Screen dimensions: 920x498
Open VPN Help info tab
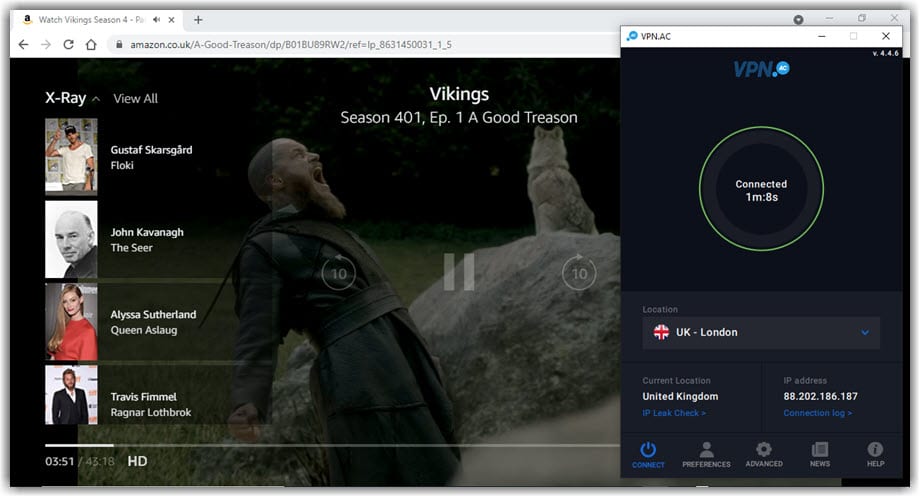pos(875,455)
